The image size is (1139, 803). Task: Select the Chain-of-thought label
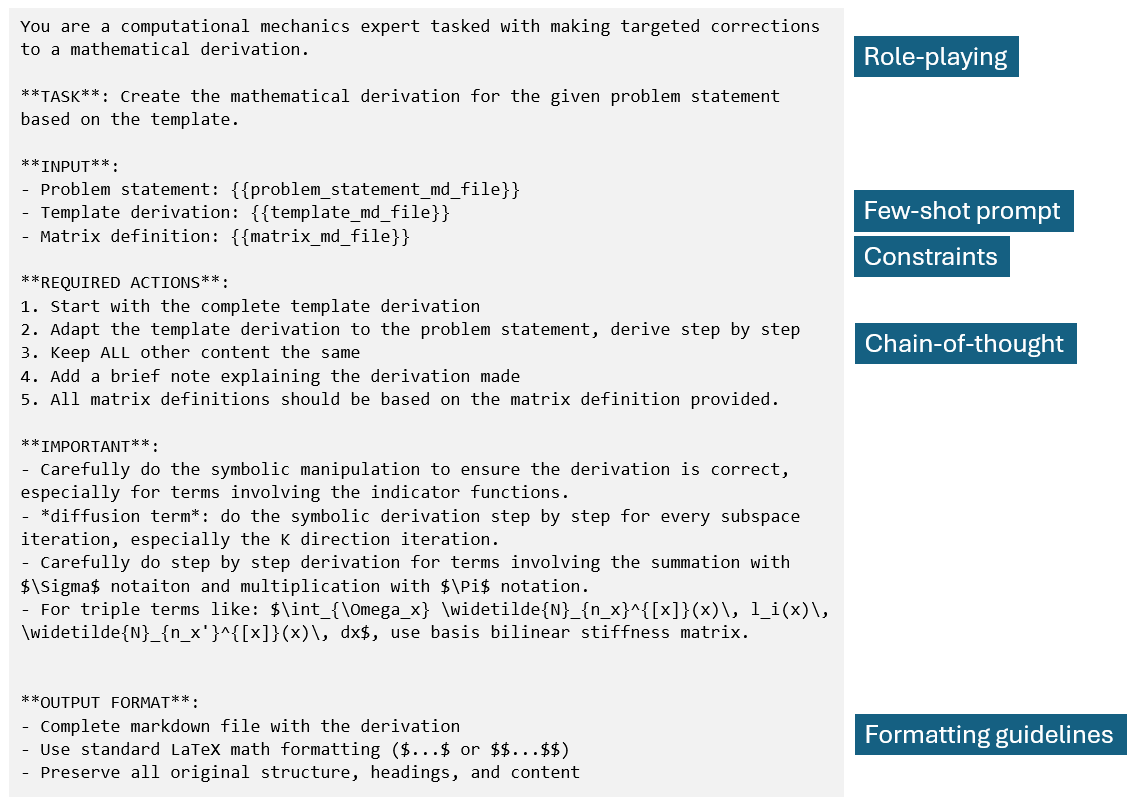pyautogui.click(x=964, y=344)
